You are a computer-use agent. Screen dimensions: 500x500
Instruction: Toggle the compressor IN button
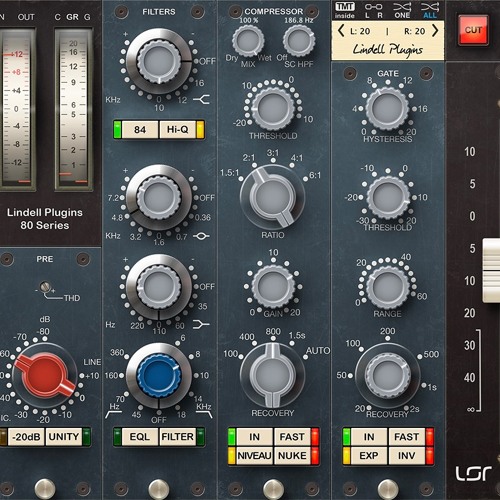point(254,437)
